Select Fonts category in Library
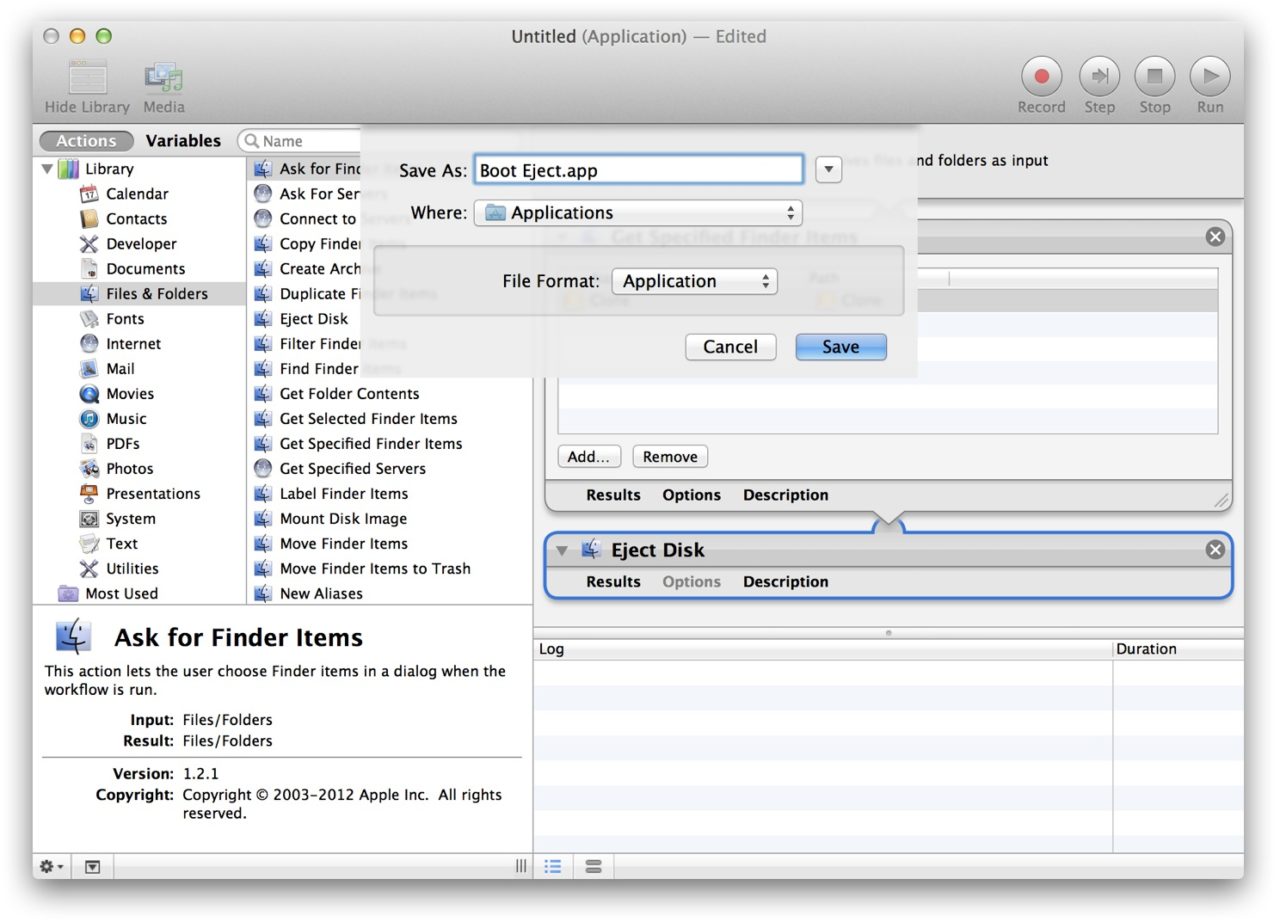 [x=125, y=319]
